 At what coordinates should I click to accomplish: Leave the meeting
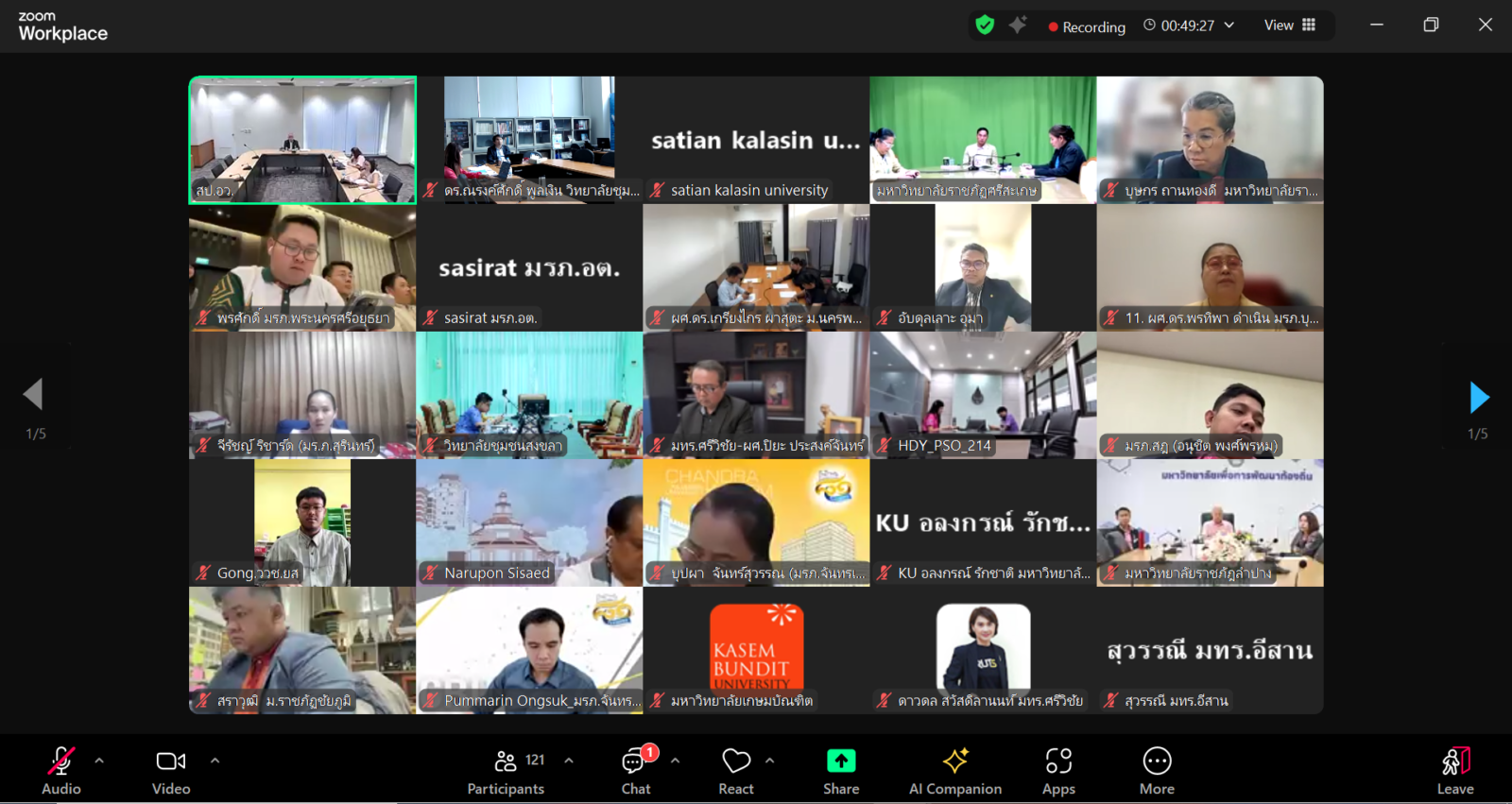[x=1454, y=770]
